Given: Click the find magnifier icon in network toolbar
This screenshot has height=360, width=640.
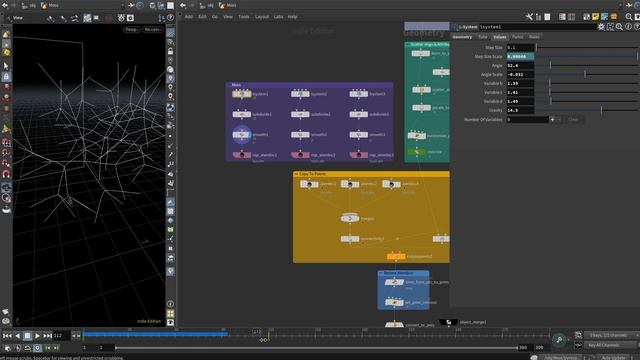Looking at the screenshot, I should [629, 17].
